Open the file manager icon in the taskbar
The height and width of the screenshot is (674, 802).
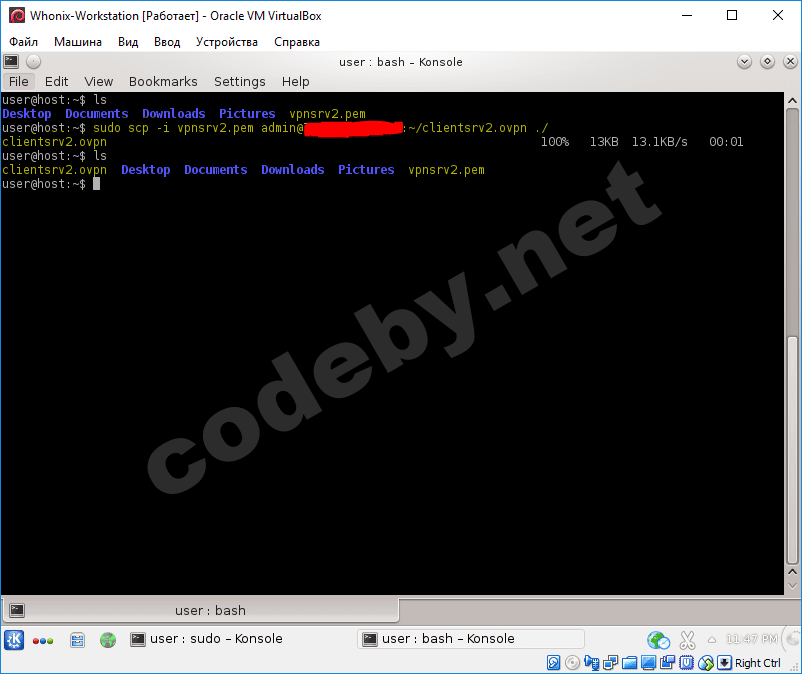coord(77,640)
